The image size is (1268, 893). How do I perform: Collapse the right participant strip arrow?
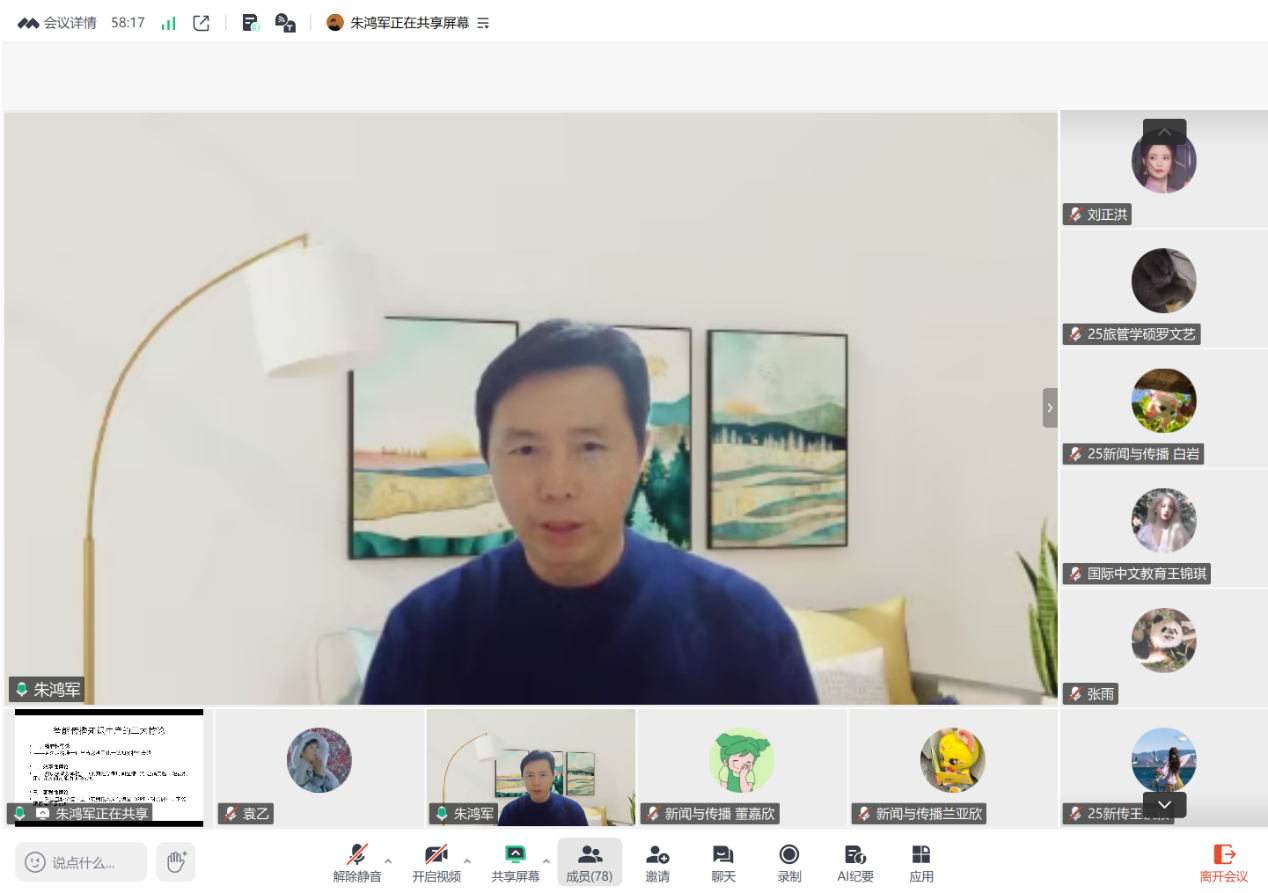pos(1049,408)
